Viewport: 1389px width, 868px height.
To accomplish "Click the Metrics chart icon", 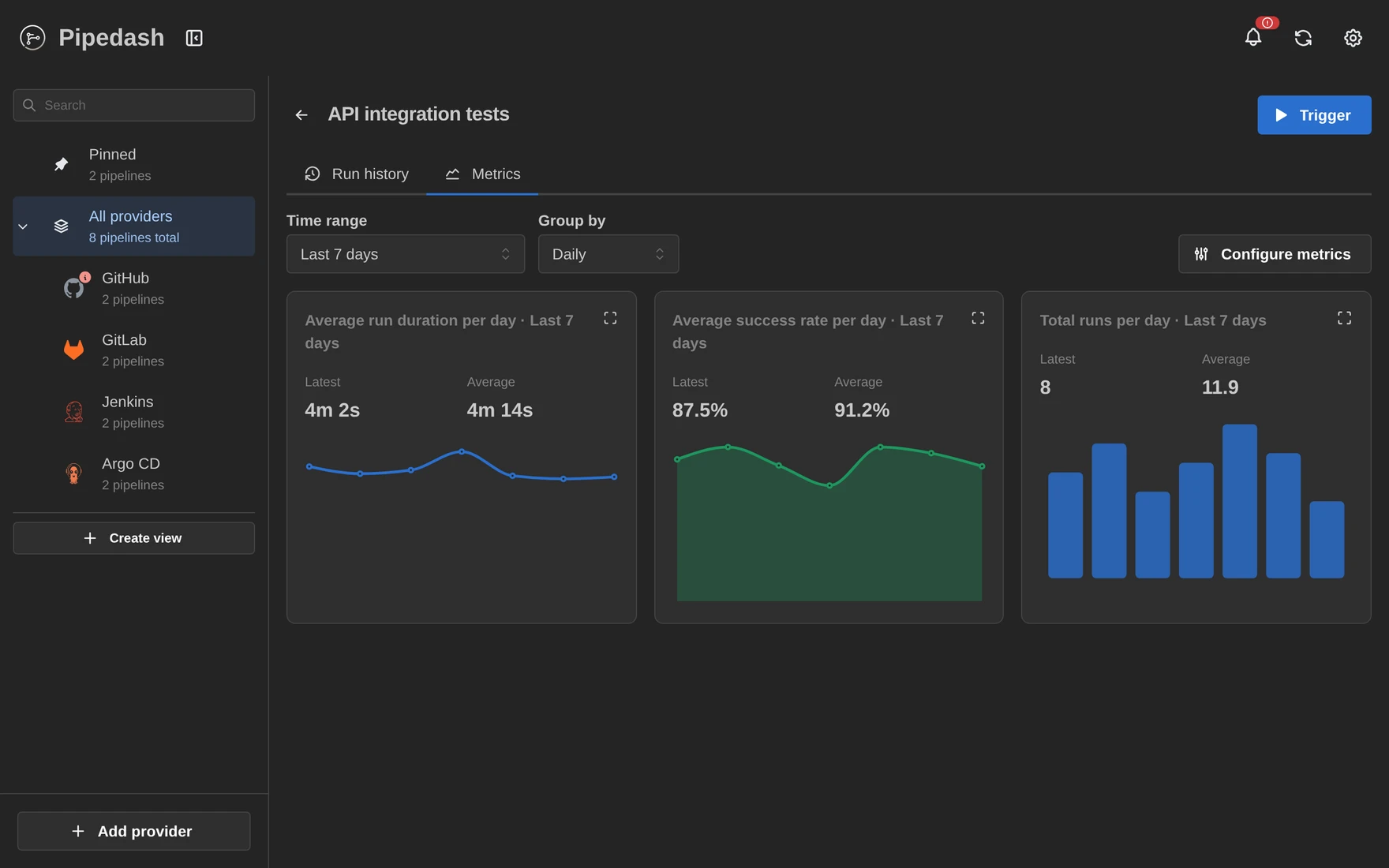I will click(x=452, y=174).
